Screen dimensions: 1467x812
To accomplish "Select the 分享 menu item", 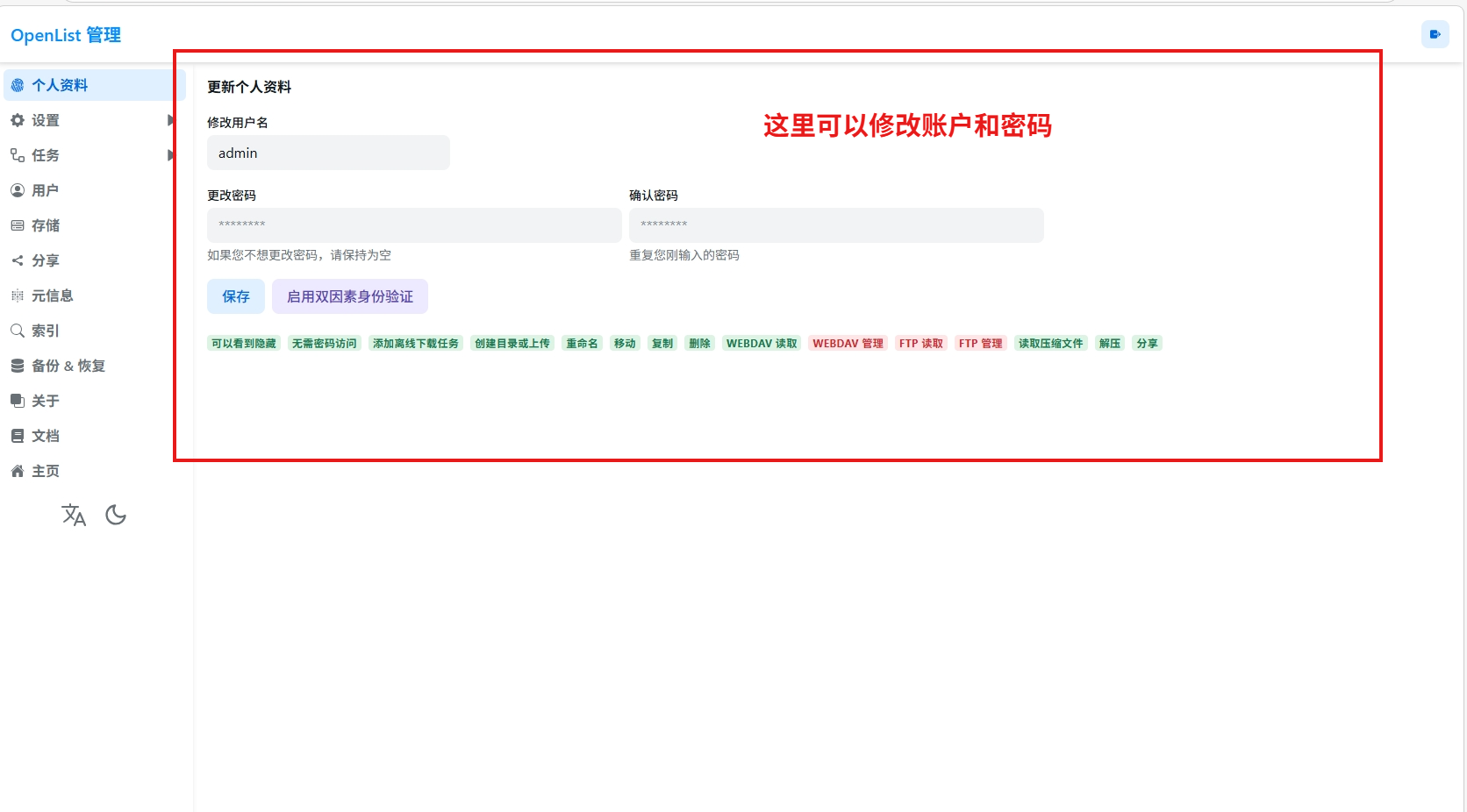I will pyautogui.click(x=95, y=260).
